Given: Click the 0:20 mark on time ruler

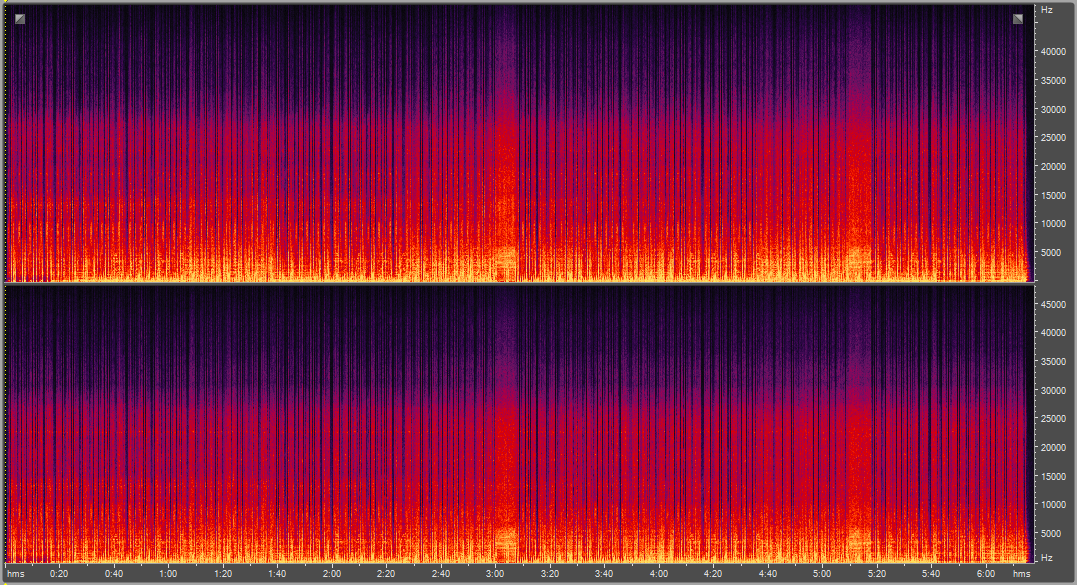Looking at the screenshot, I should 59,574.
